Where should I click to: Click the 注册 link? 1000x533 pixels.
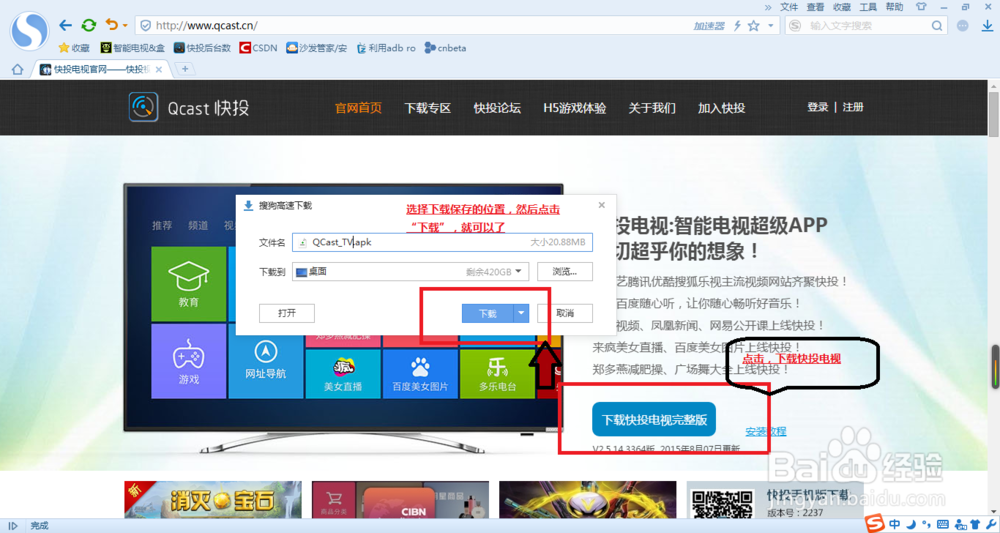853,107
